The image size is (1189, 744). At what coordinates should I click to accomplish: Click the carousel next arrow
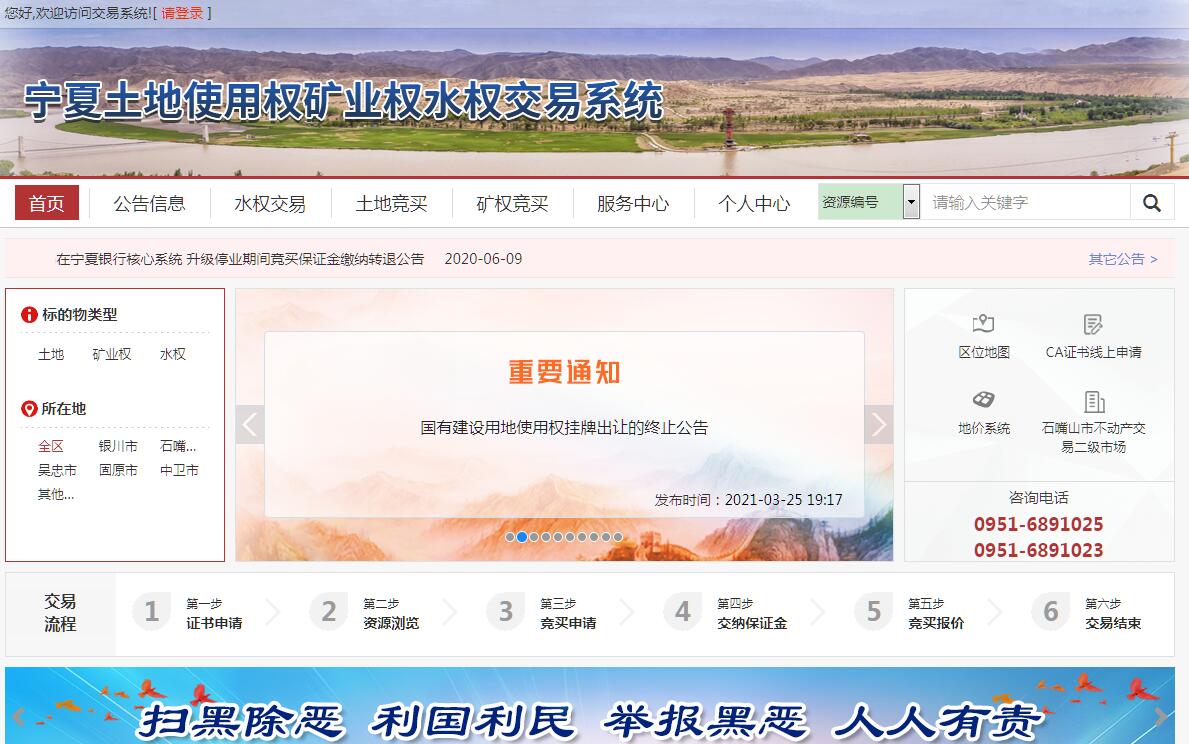click(x=878, y=425)
